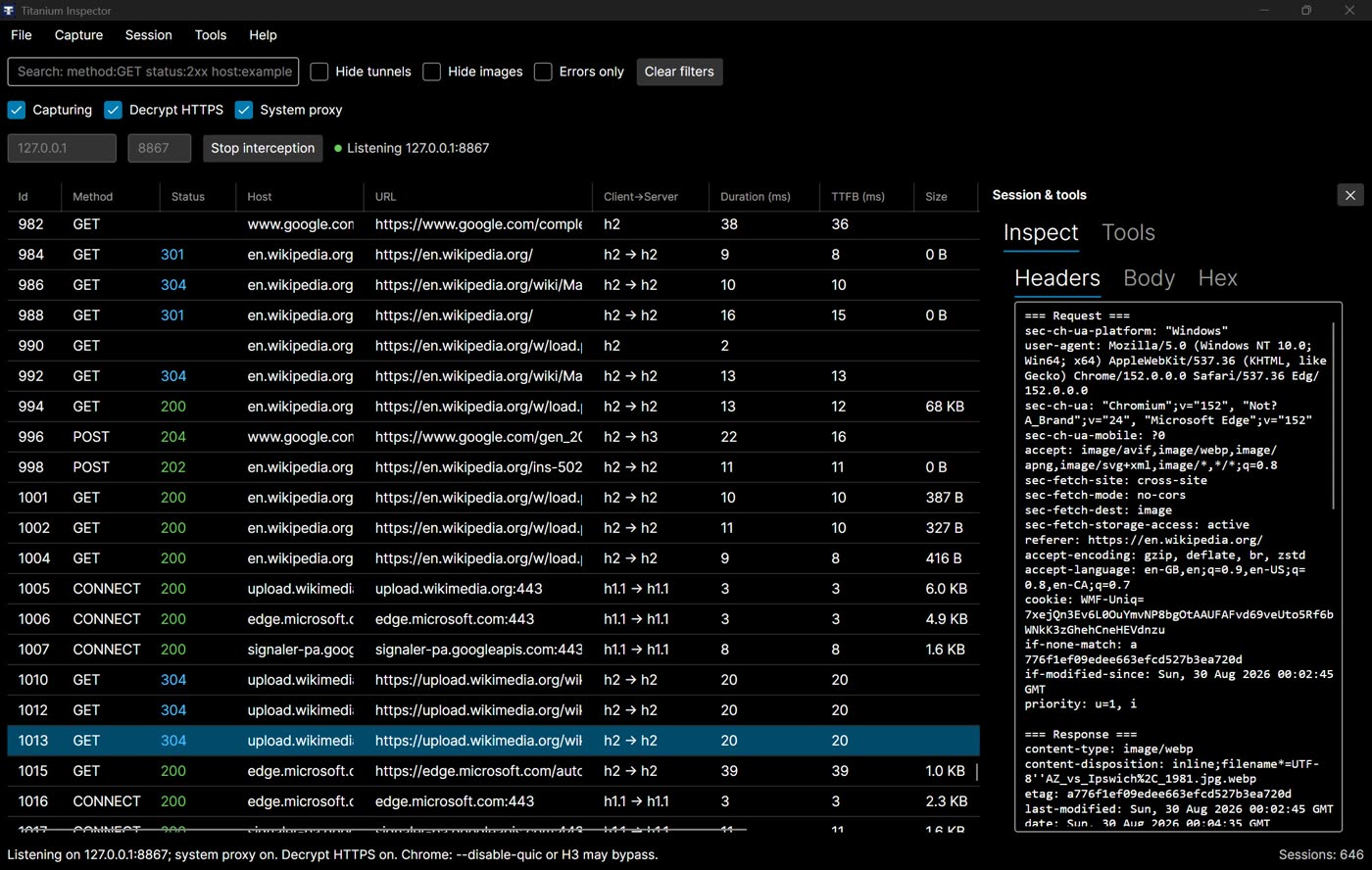Image resolution: width=1372 pixels, height=870 pixels.
Task: Switch to the Inspect tab
Action: point(1041,233)
